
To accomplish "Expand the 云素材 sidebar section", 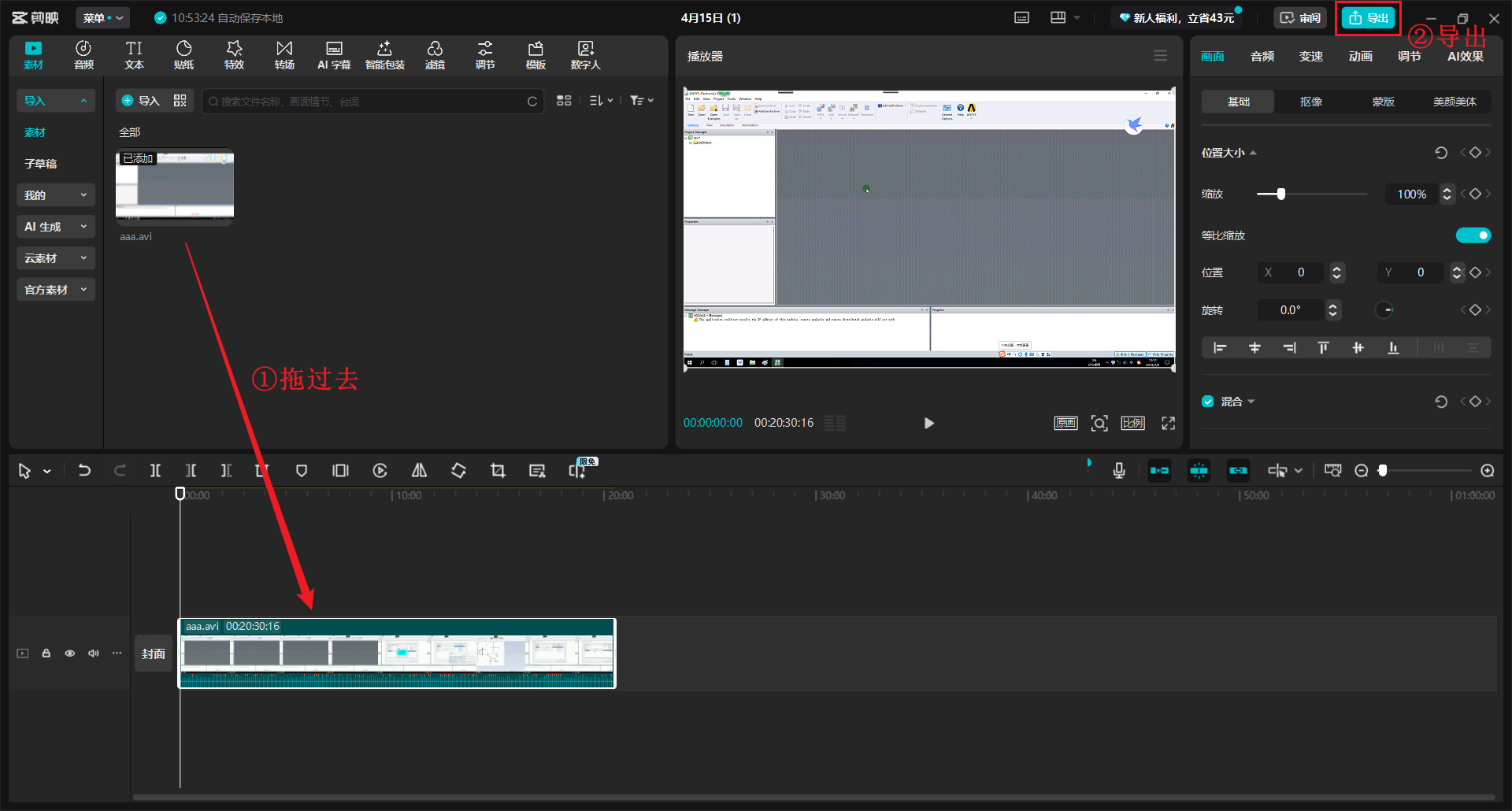I will (55, 257).
